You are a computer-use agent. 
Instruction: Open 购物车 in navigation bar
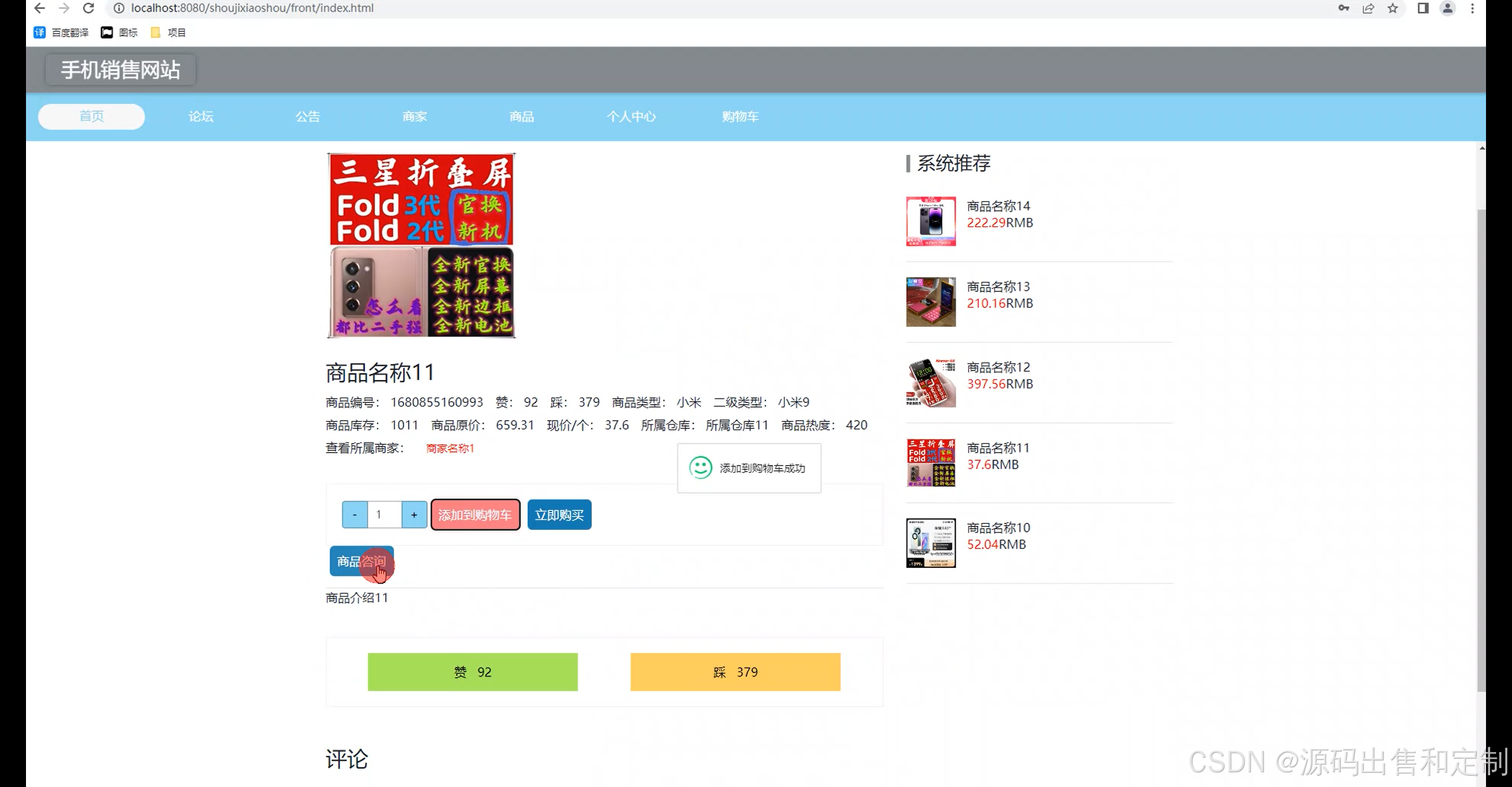tap(739, 116)
